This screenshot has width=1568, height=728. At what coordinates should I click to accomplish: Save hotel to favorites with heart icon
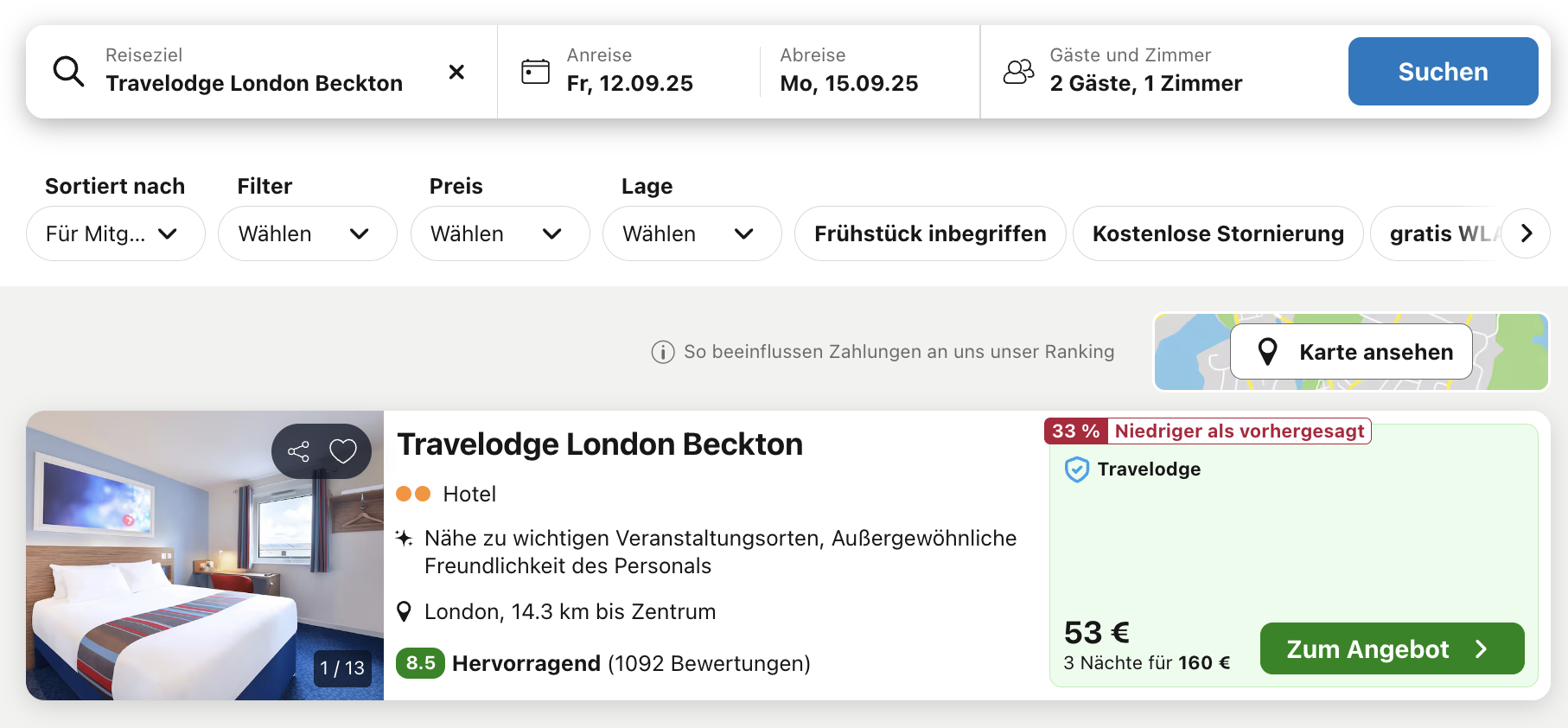pyautogui.click(x=343, y=451)
